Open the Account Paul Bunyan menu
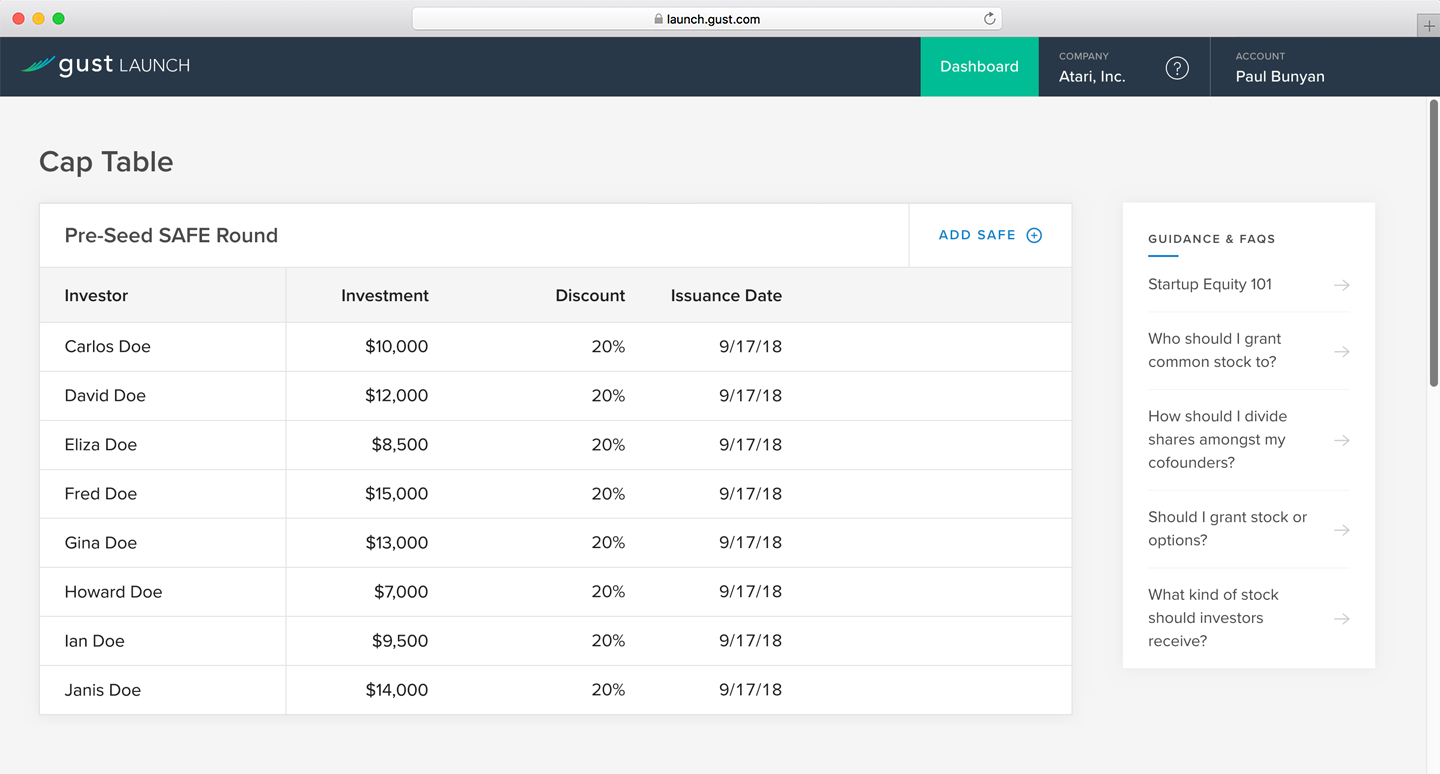This screenshot has height=774, width=1440. 1279,67
